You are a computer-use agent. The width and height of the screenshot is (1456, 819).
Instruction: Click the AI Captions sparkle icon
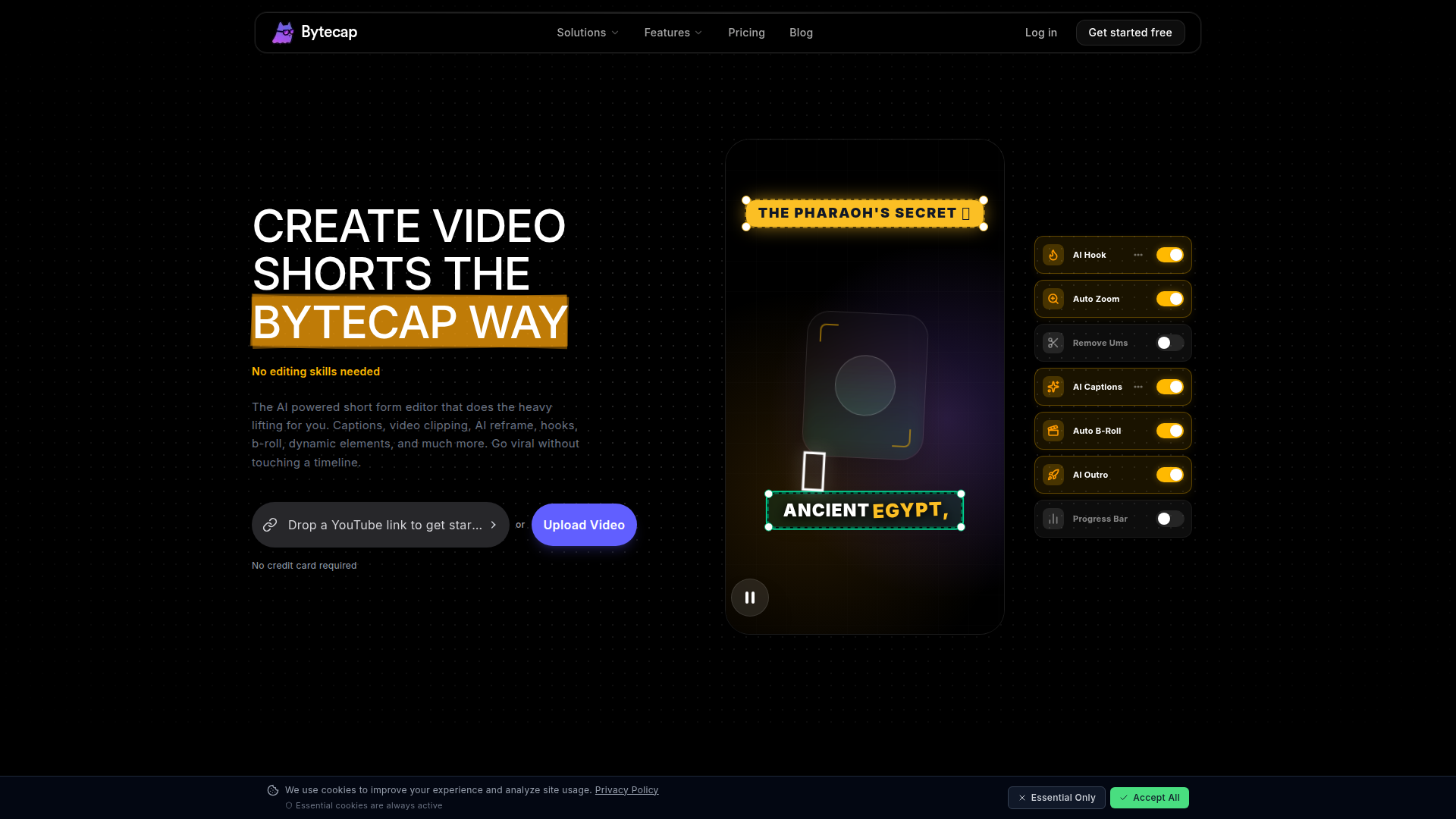point(1053,387)
